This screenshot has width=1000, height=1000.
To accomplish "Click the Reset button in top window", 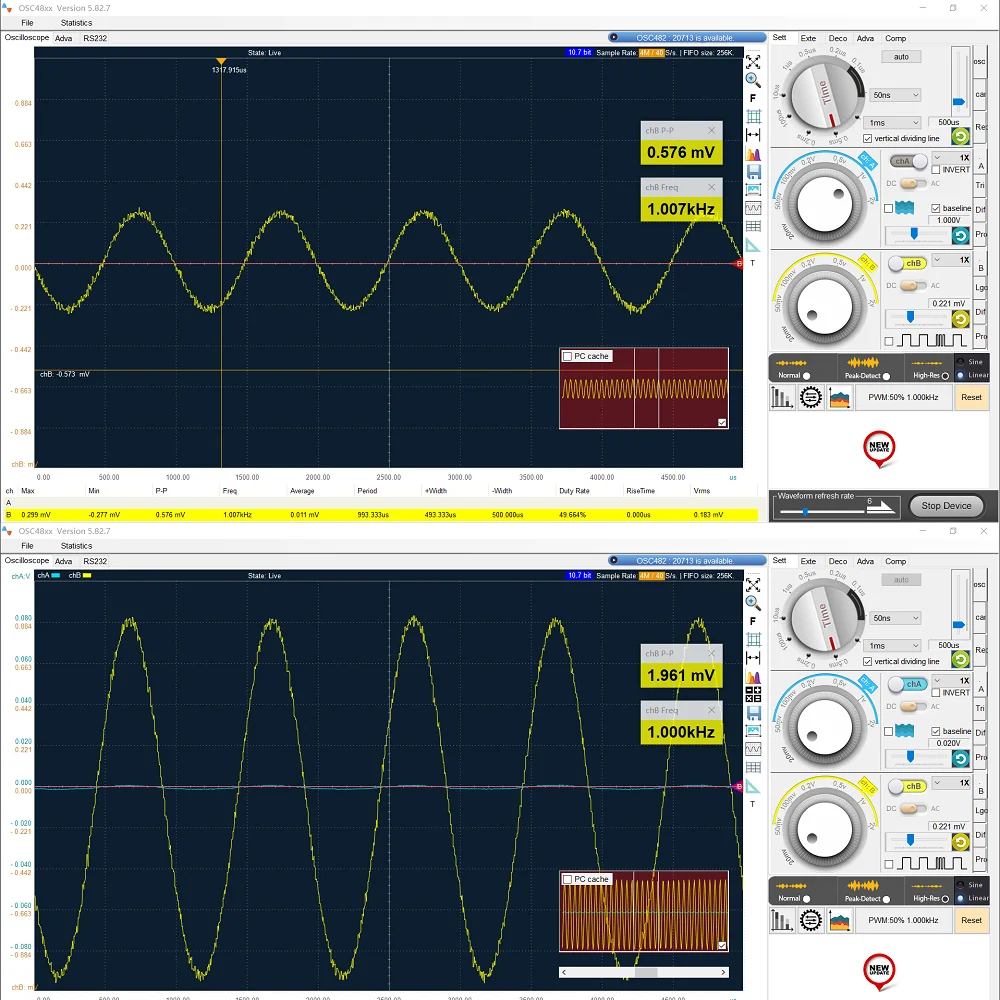I will click(x=971, y=397).
